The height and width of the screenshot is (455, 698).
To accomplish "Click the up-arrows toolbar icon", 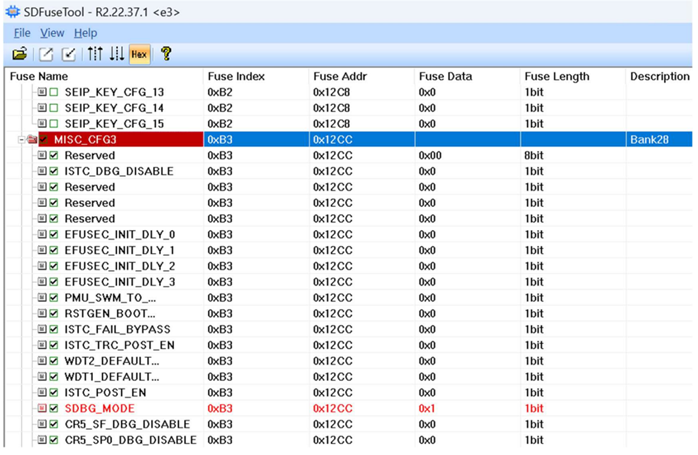I will coord(95,54).
